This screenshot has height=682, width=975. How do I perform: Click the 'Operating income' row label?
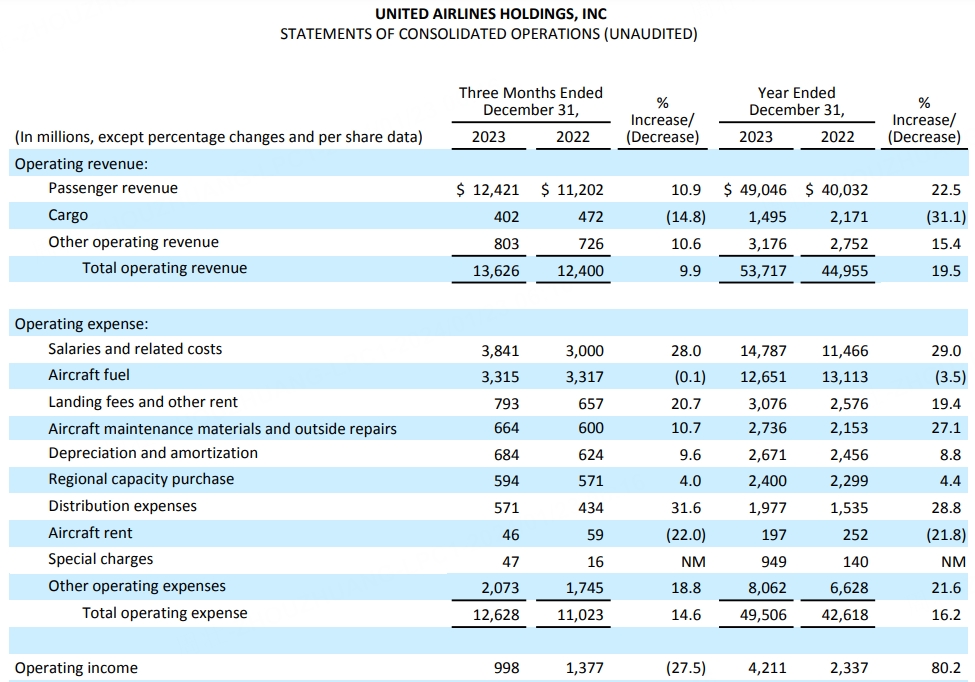[76, 668]
